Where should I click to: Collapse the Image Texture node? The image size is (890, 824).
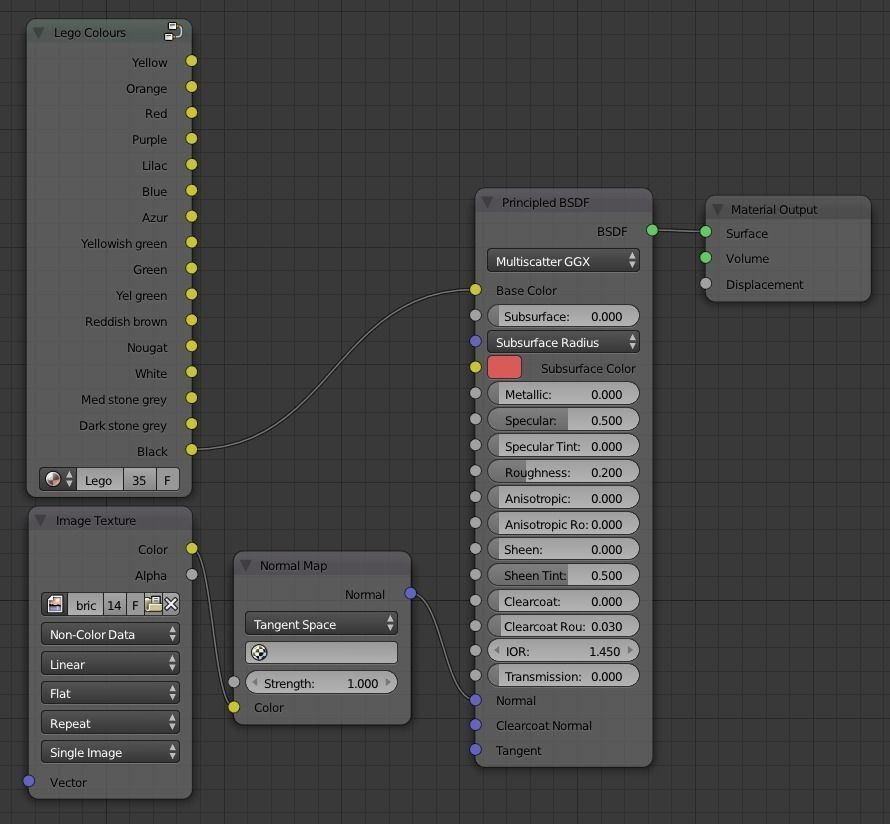tap(41, 520)
